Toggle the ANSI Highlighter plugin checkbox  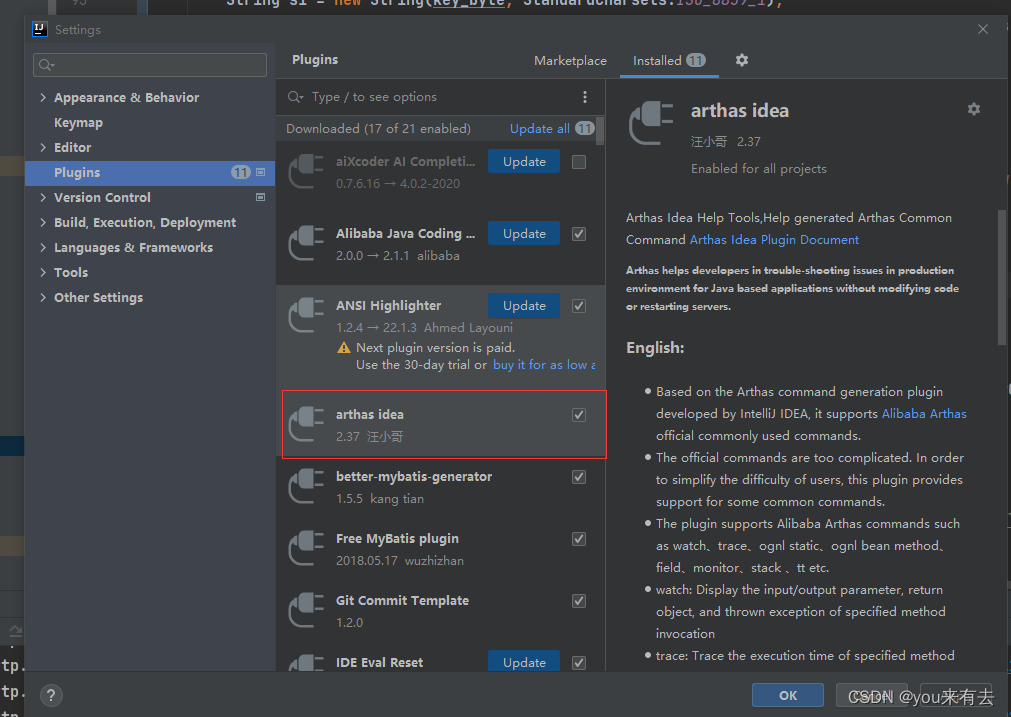point(579,306)
